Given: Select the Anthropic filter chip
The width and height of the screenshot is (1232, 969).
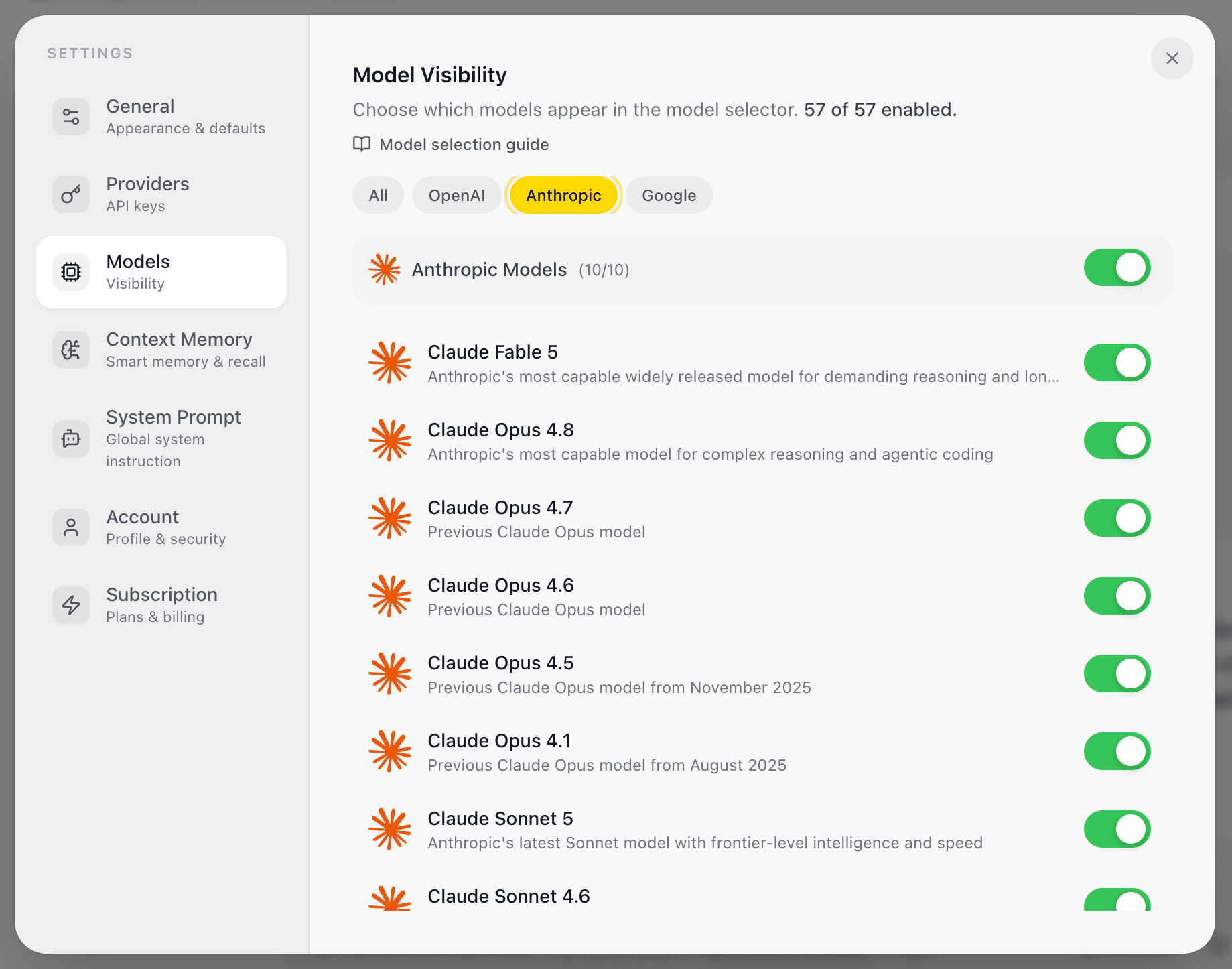Looking at the screenshot, I should (x=563, y=195).
